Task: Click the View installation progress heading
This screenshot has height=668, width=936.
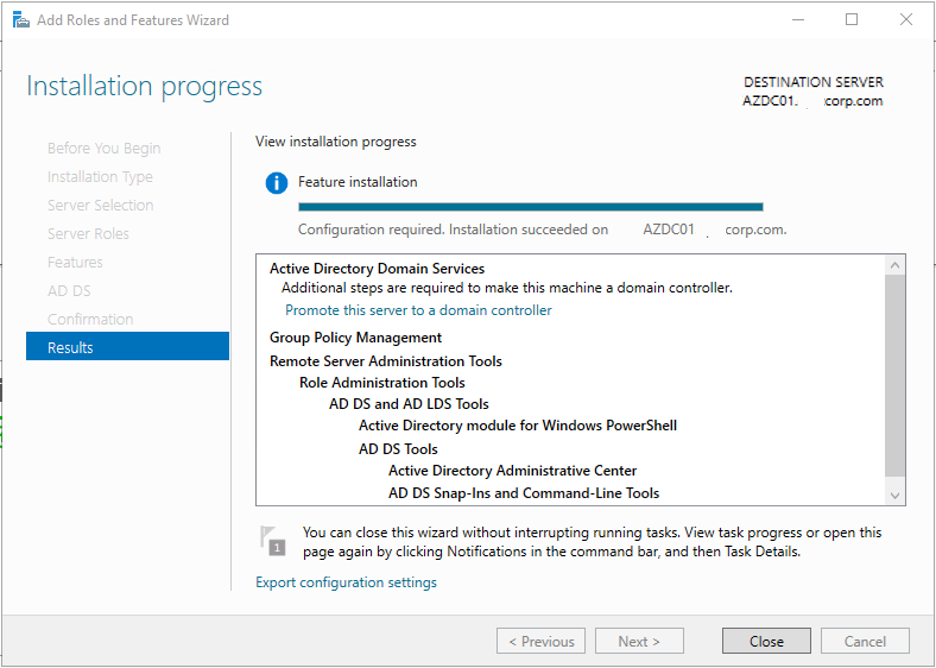Action: pyautogui.click(x=336, y=141)
